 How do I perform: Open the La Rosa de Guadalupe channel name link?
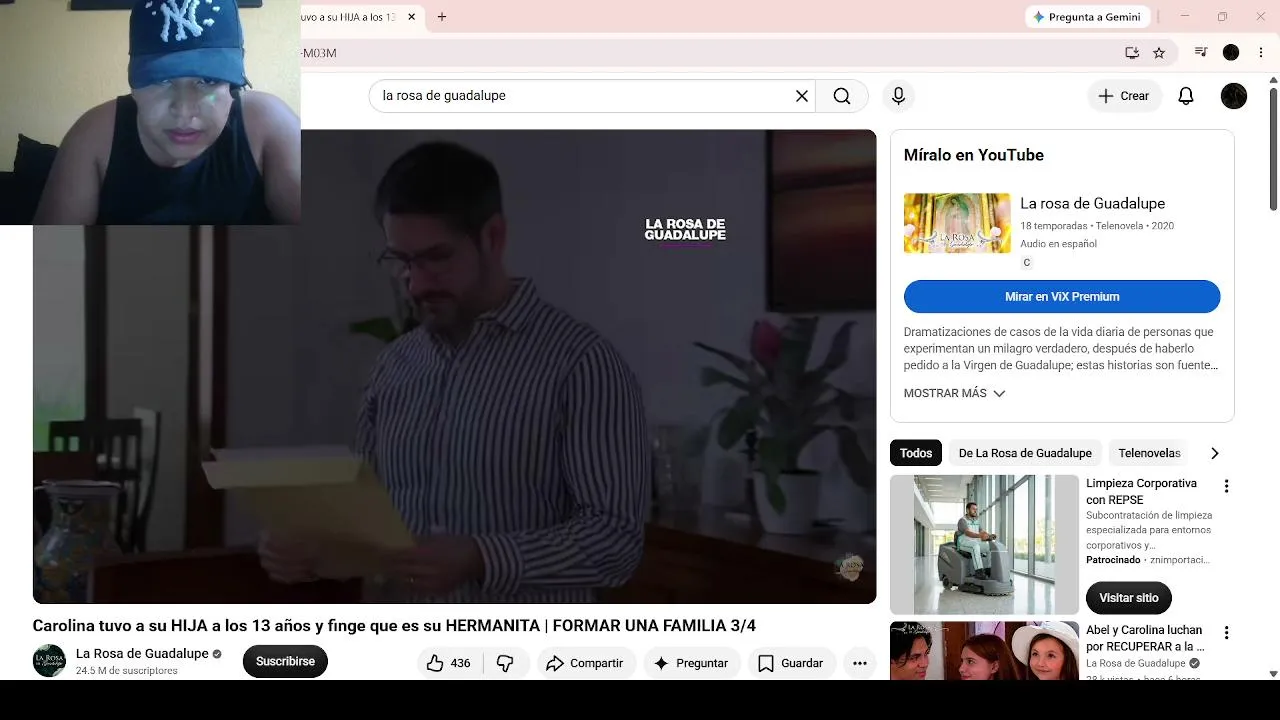pyautogui.click(x=142, y=654)
